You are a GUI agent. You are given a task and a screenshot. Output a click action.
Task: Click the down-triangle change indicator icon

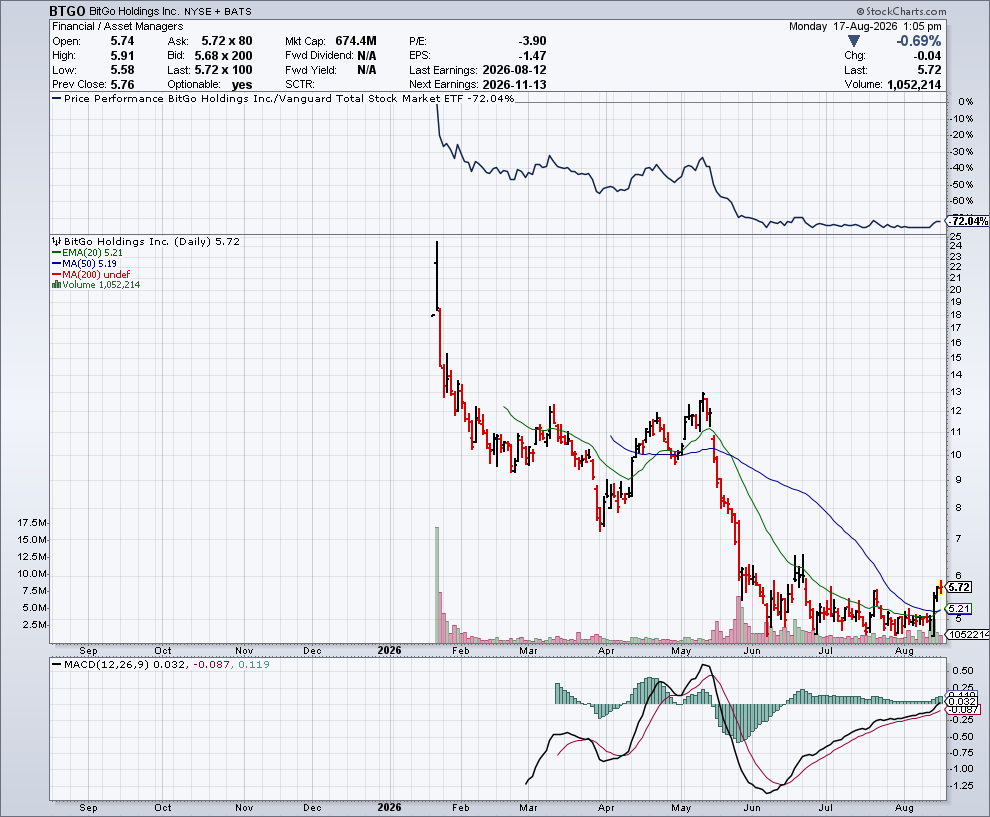click(x=854, y=41)
